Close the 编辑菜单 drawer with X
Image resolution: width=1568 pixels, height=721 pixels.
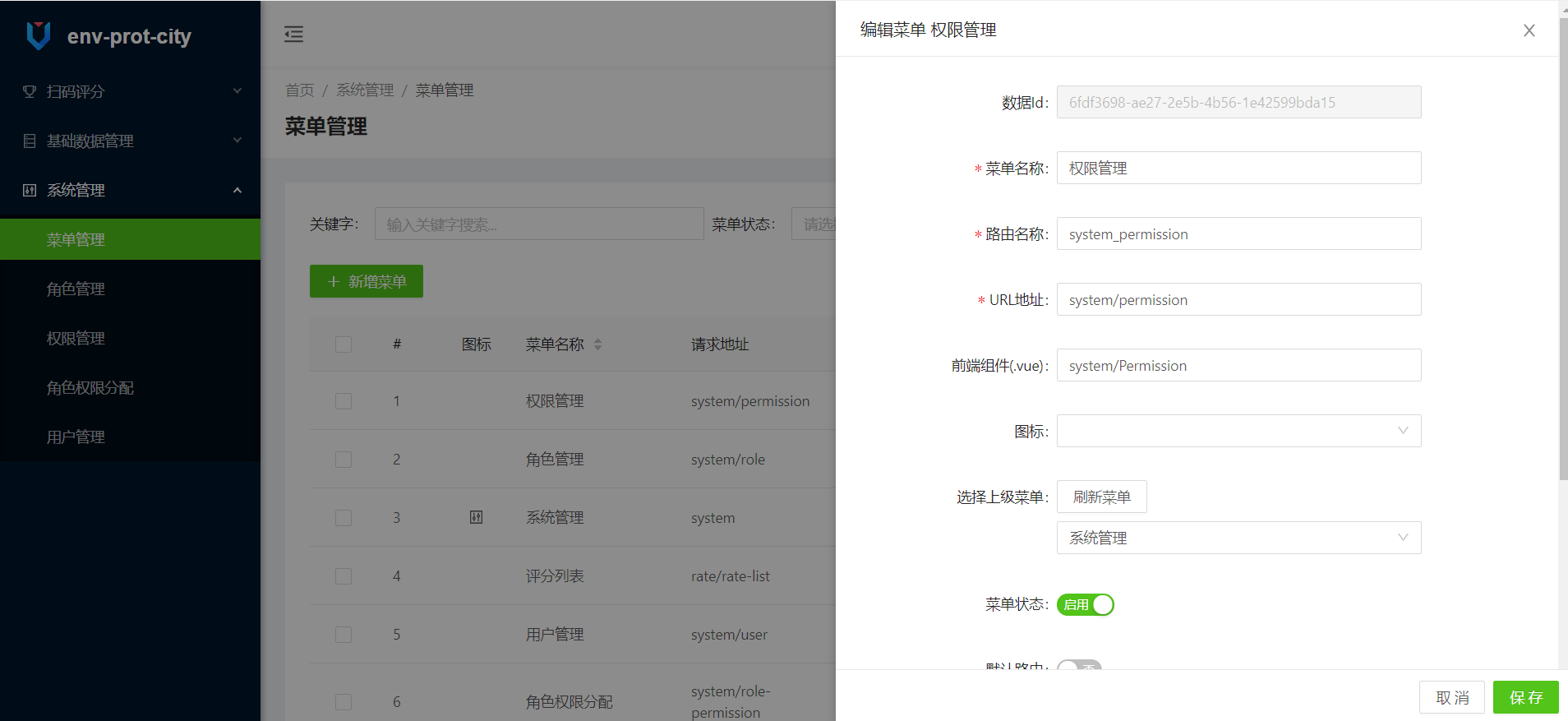coord(1529,30)
